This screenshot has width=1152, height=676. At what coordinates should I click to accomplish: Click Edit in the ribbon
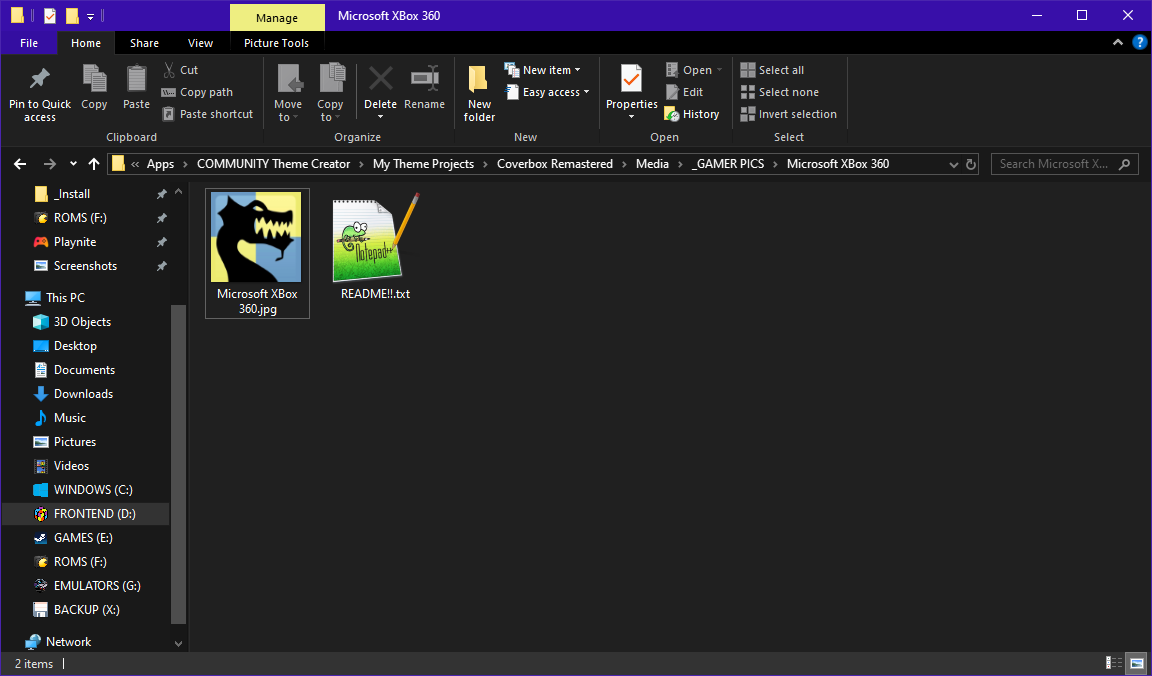click(x=684, y=92)
